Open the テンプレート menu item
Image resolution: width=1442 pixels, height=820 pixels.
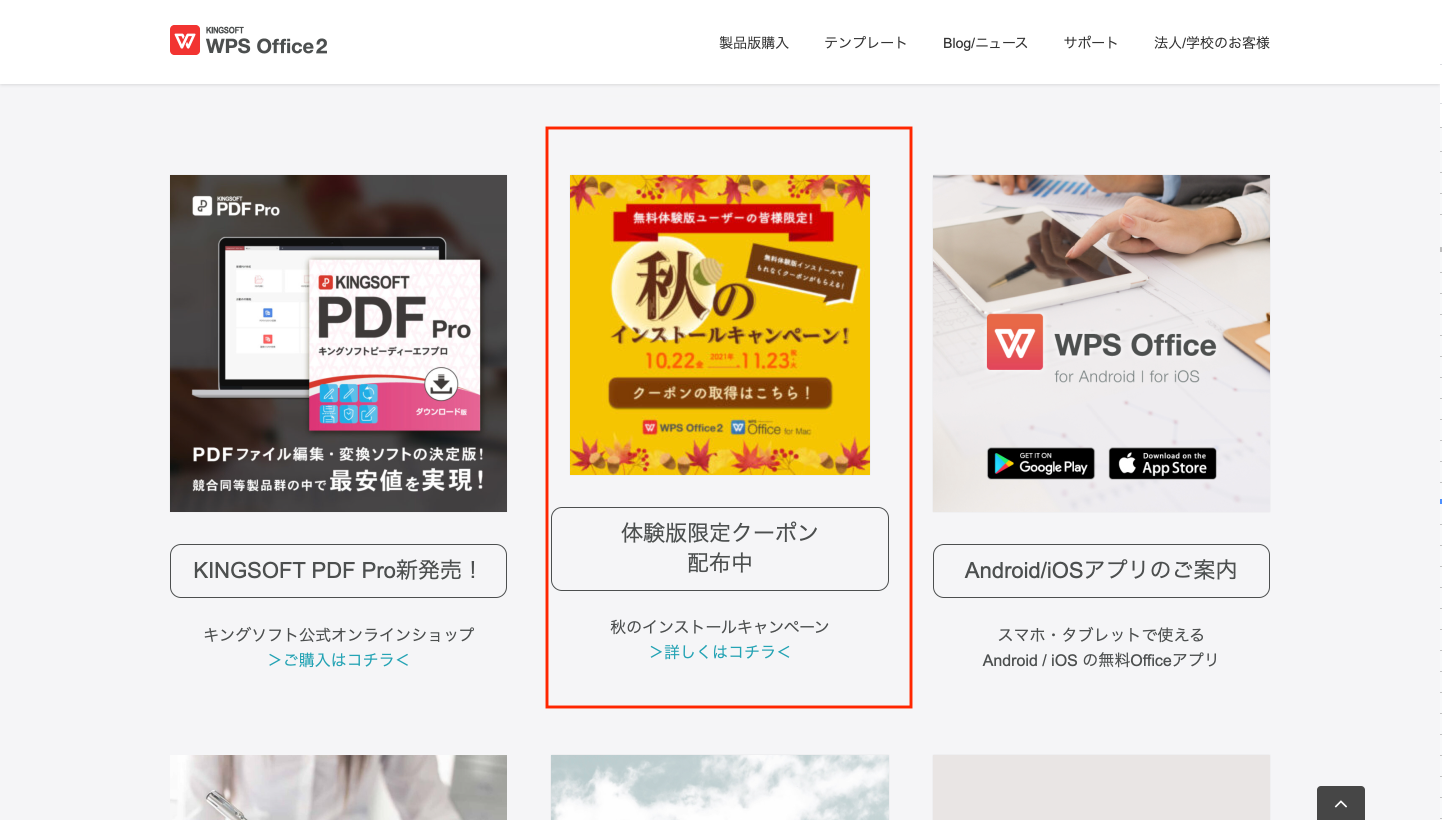tap(866, 43)
